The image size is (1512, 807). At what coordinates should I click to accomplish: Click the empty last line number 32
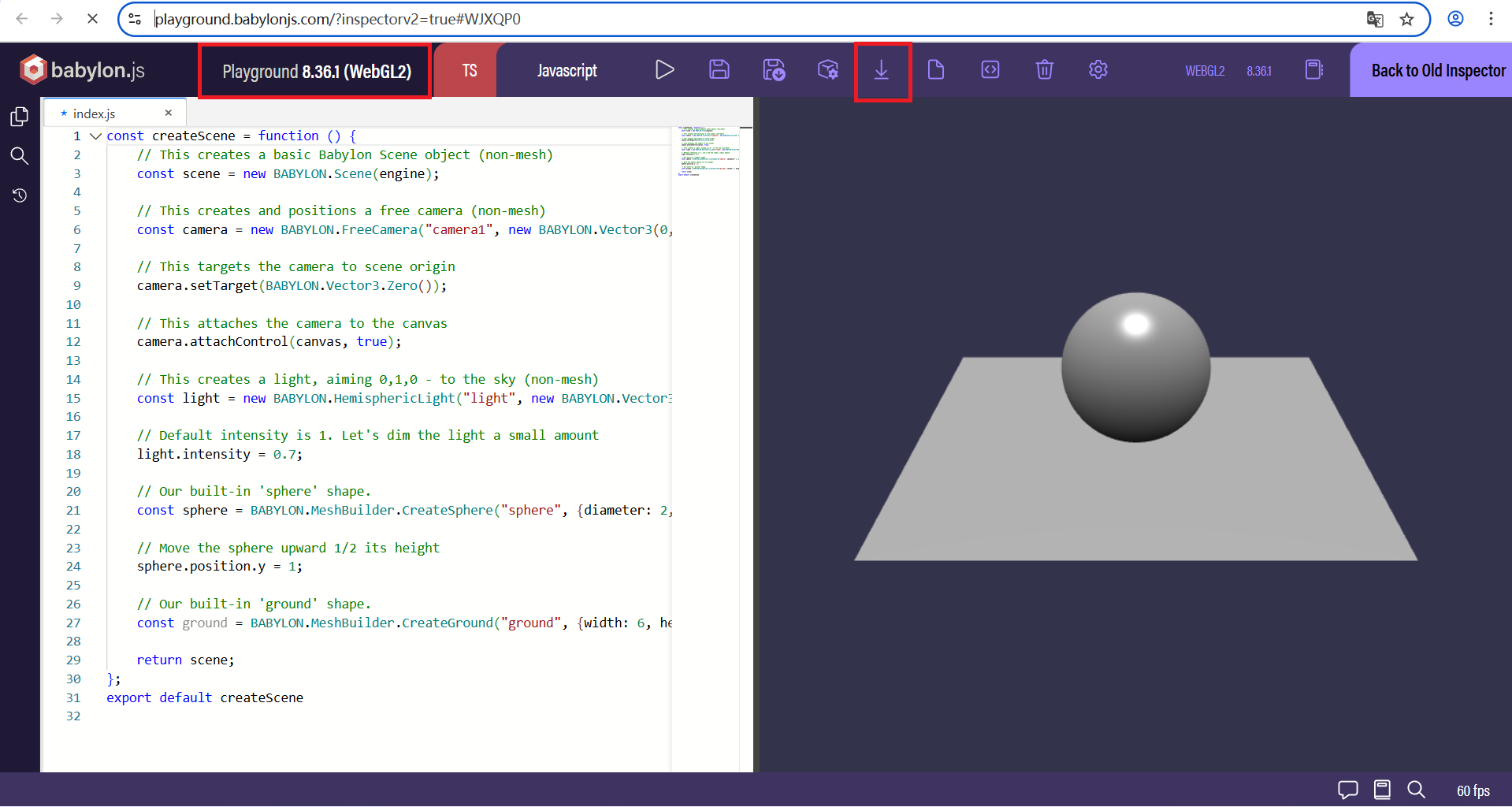(x=73, y=716)
